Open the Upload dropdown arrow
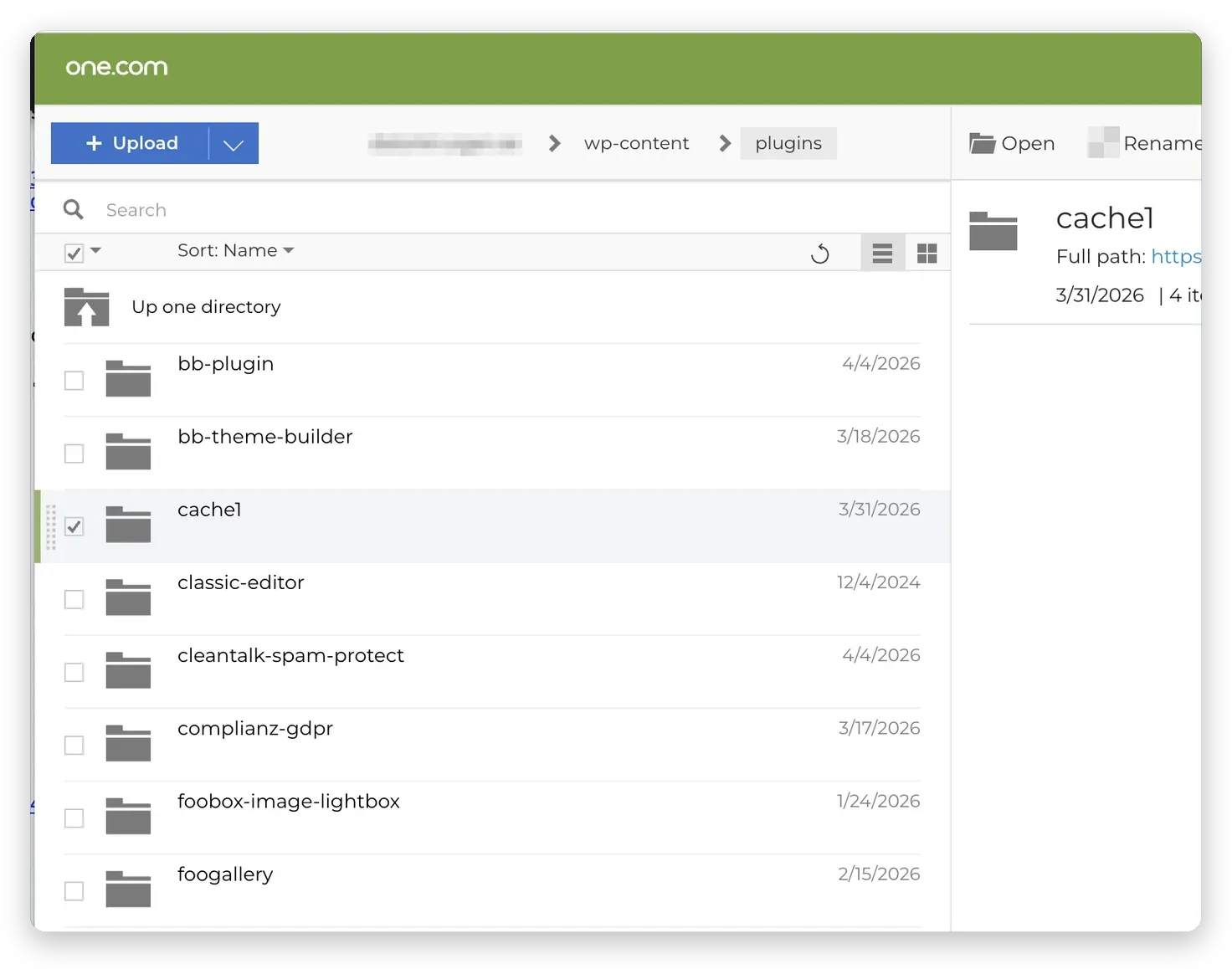Screen dimensions: 1232x969 pos(234,144)
